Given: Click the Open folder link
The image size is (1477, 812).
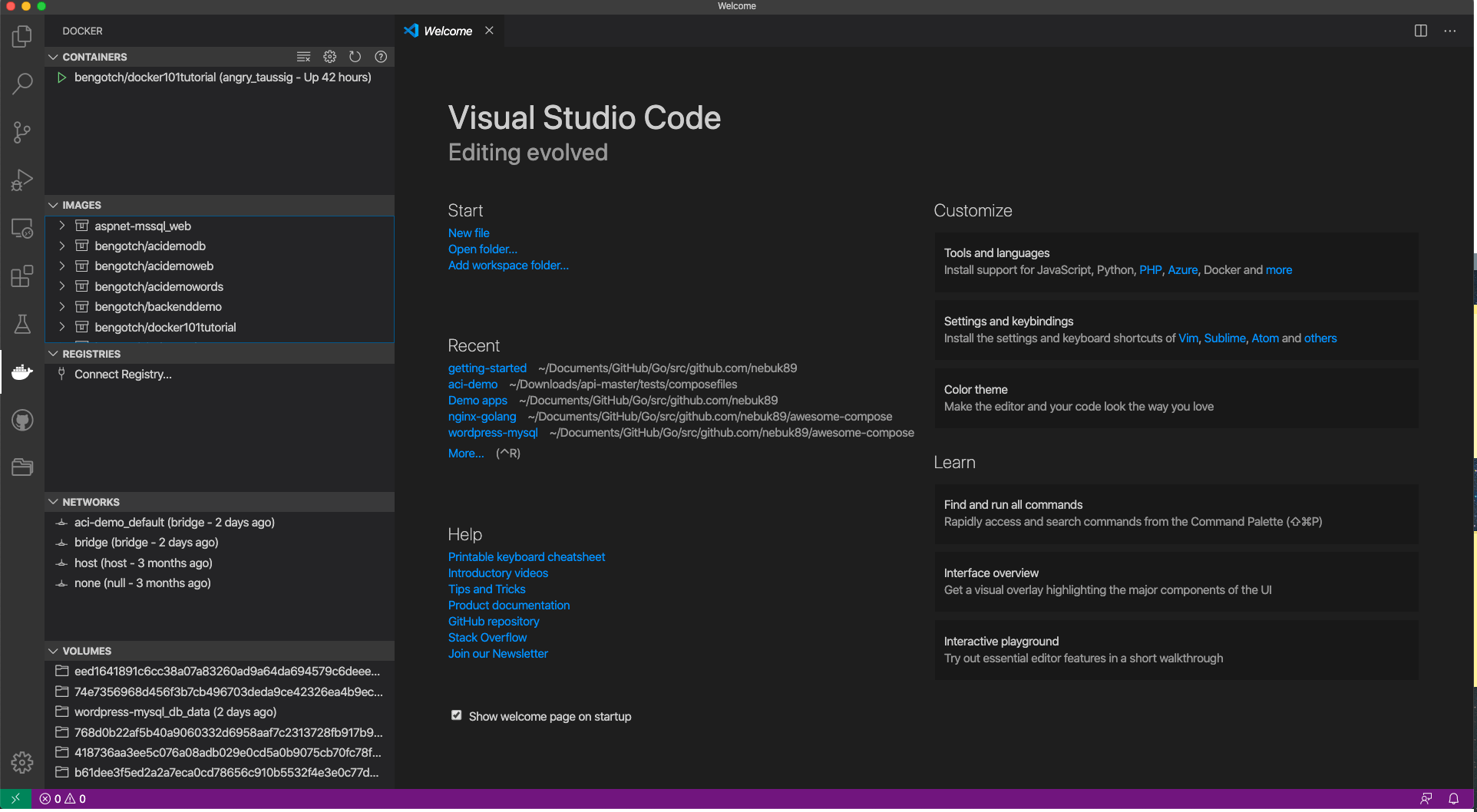Looking at the screenshot, I should (482, 249).
